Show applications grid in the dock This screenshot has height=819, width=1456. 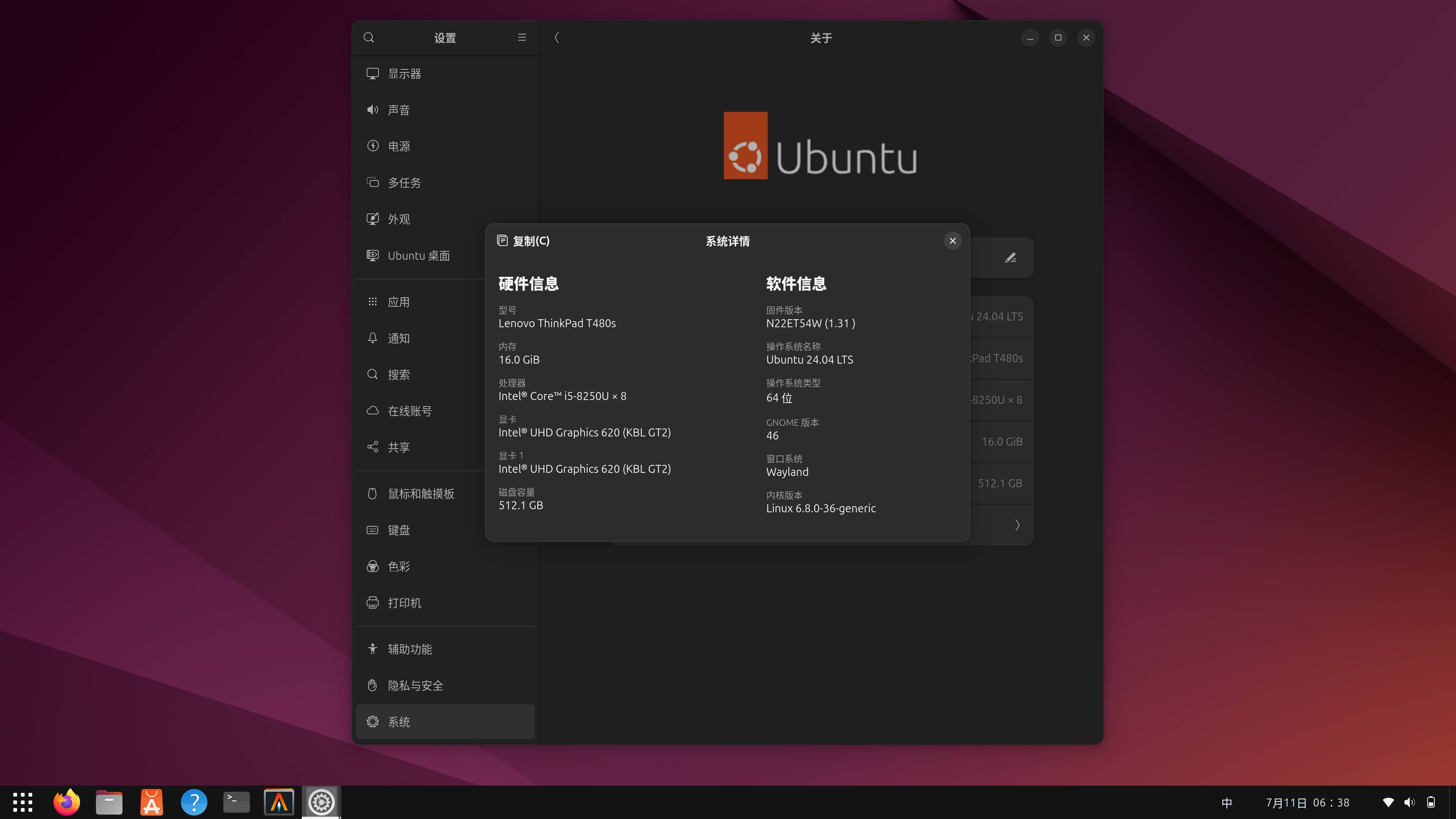click(x=23, y=802)
